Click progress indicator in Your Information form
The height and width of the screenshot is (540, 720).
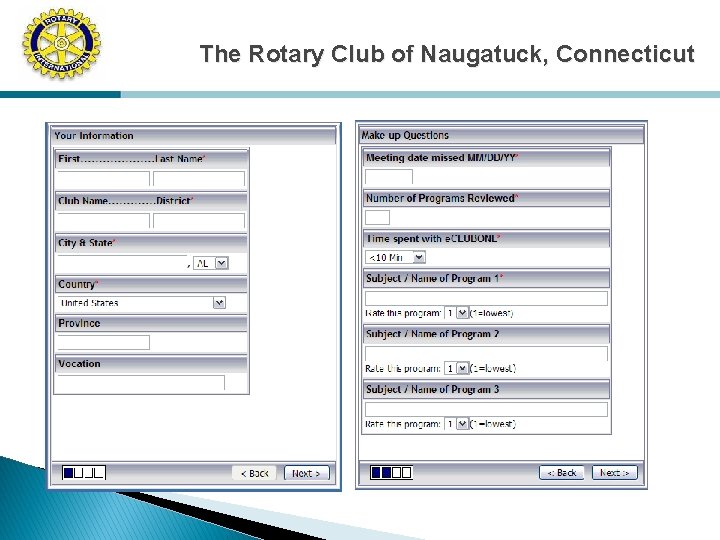[x=84, y=472]
